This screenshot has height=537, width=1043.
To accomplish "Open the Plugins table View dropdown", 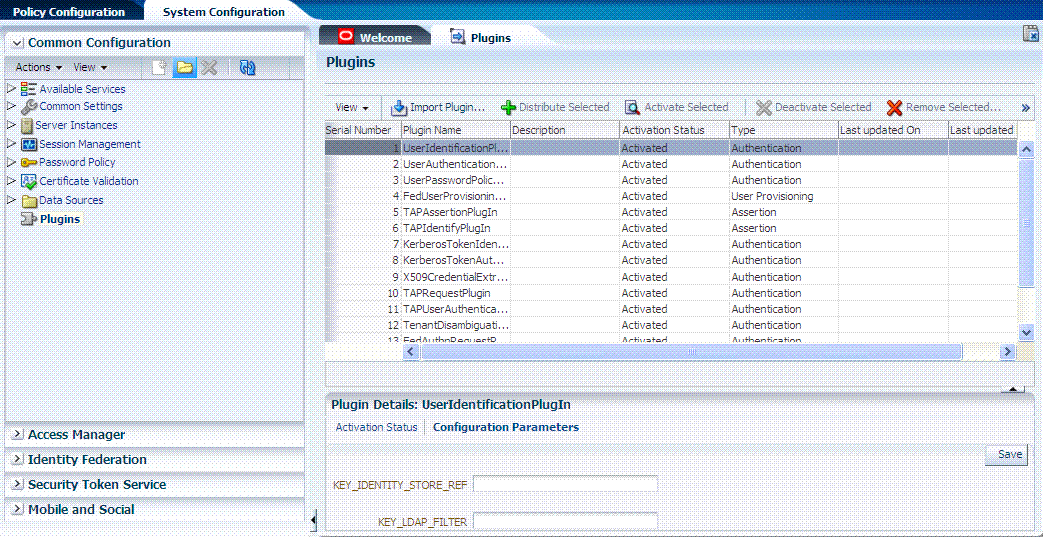I will [x=353, y=107].
